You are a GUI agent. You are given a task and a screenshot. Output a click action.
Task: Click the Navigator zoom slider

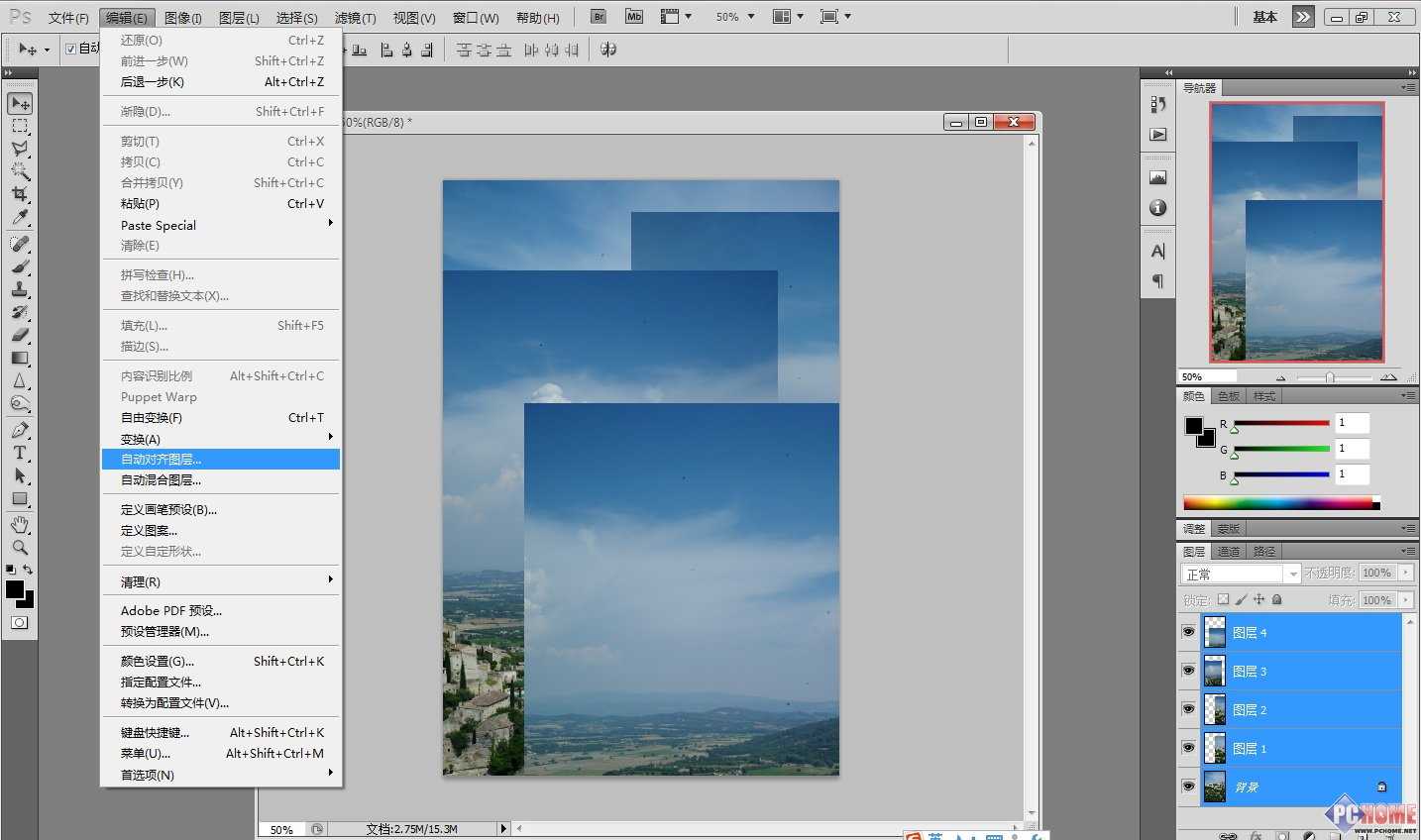pyautogui.click(x=1330, y=377)
